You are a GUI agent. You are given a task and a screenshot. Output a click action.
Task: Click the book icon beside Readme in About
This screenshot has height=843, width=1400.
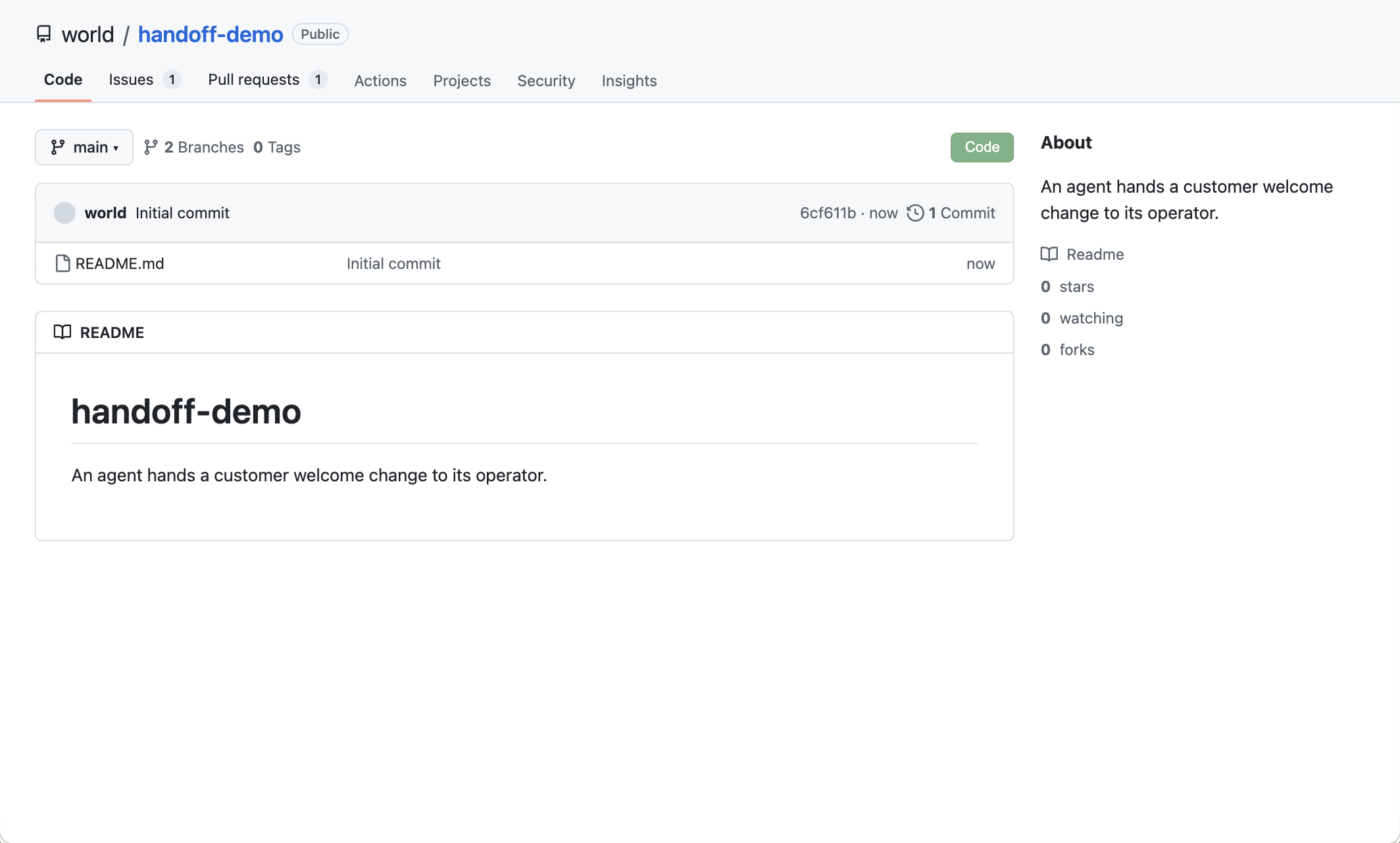(1049, 254)
